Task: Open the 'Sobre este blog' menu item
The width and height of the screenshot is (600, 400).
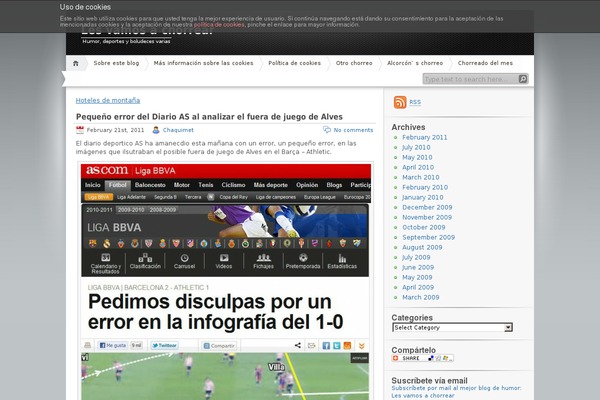Action: [x=116, y=63]
